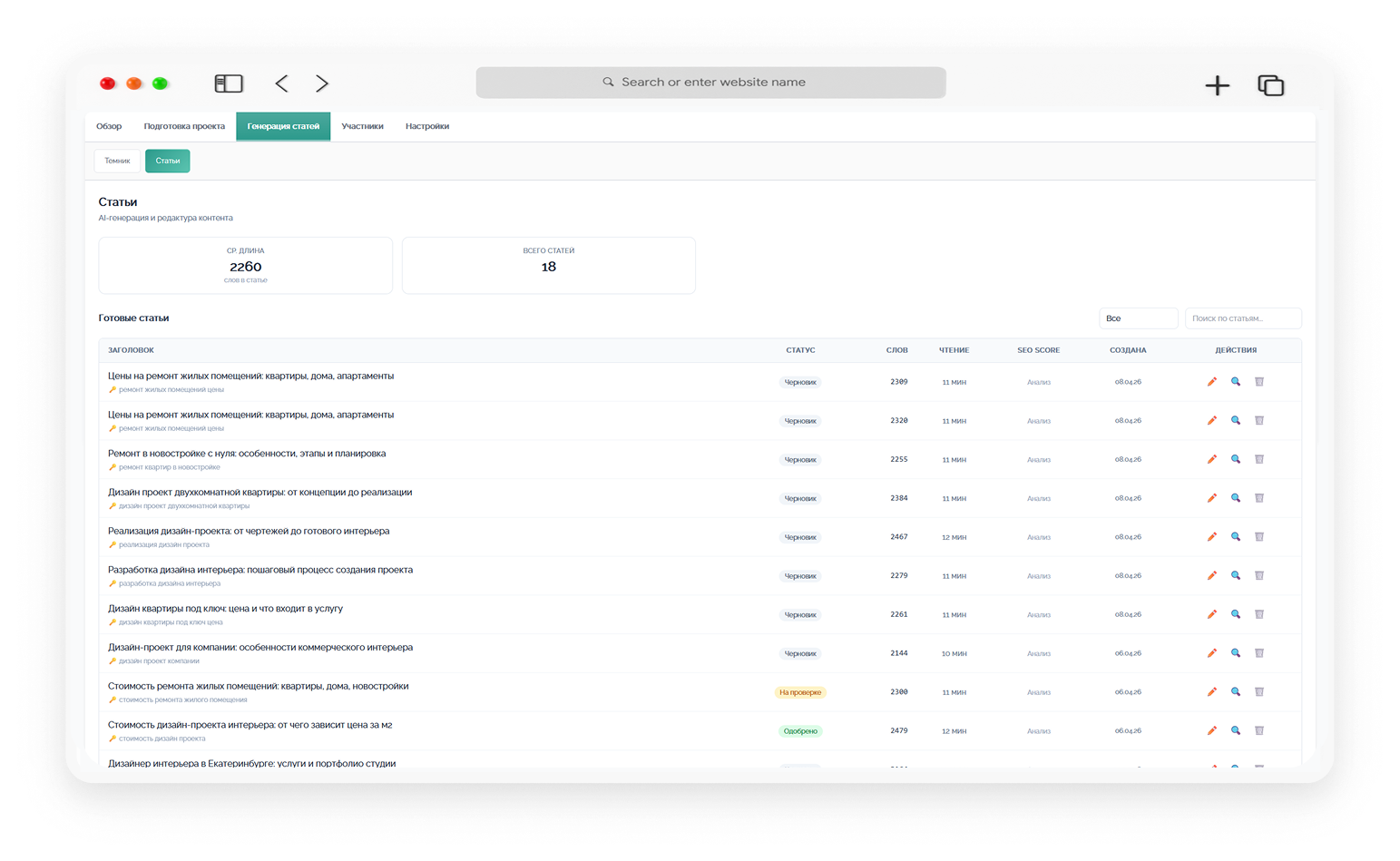
Task: Switch to the Темник sub-tab
Action: click(x=117, y=161)
